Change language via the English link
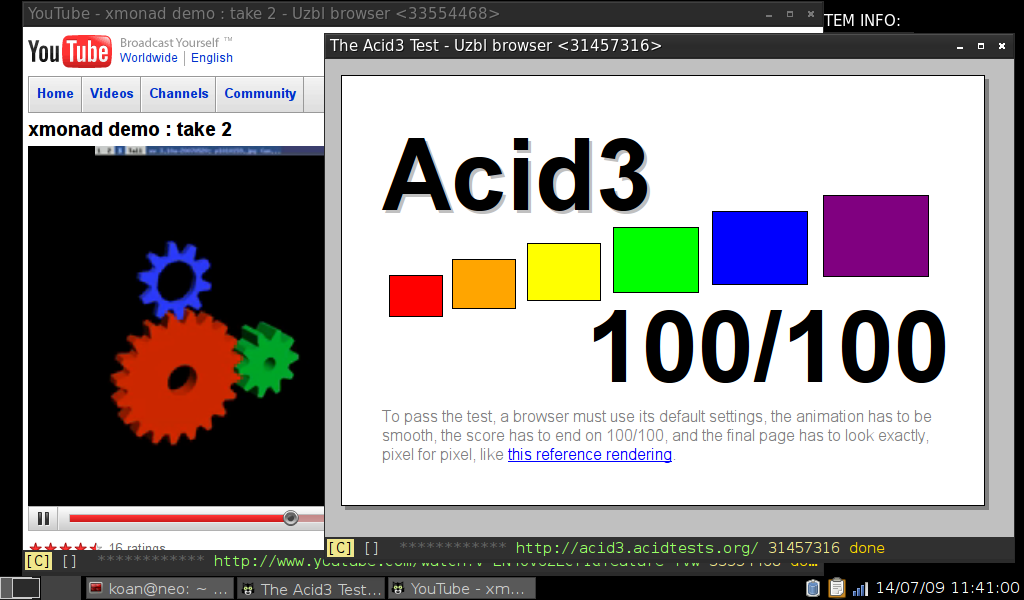1024x600 pixels. click(212, 58)
